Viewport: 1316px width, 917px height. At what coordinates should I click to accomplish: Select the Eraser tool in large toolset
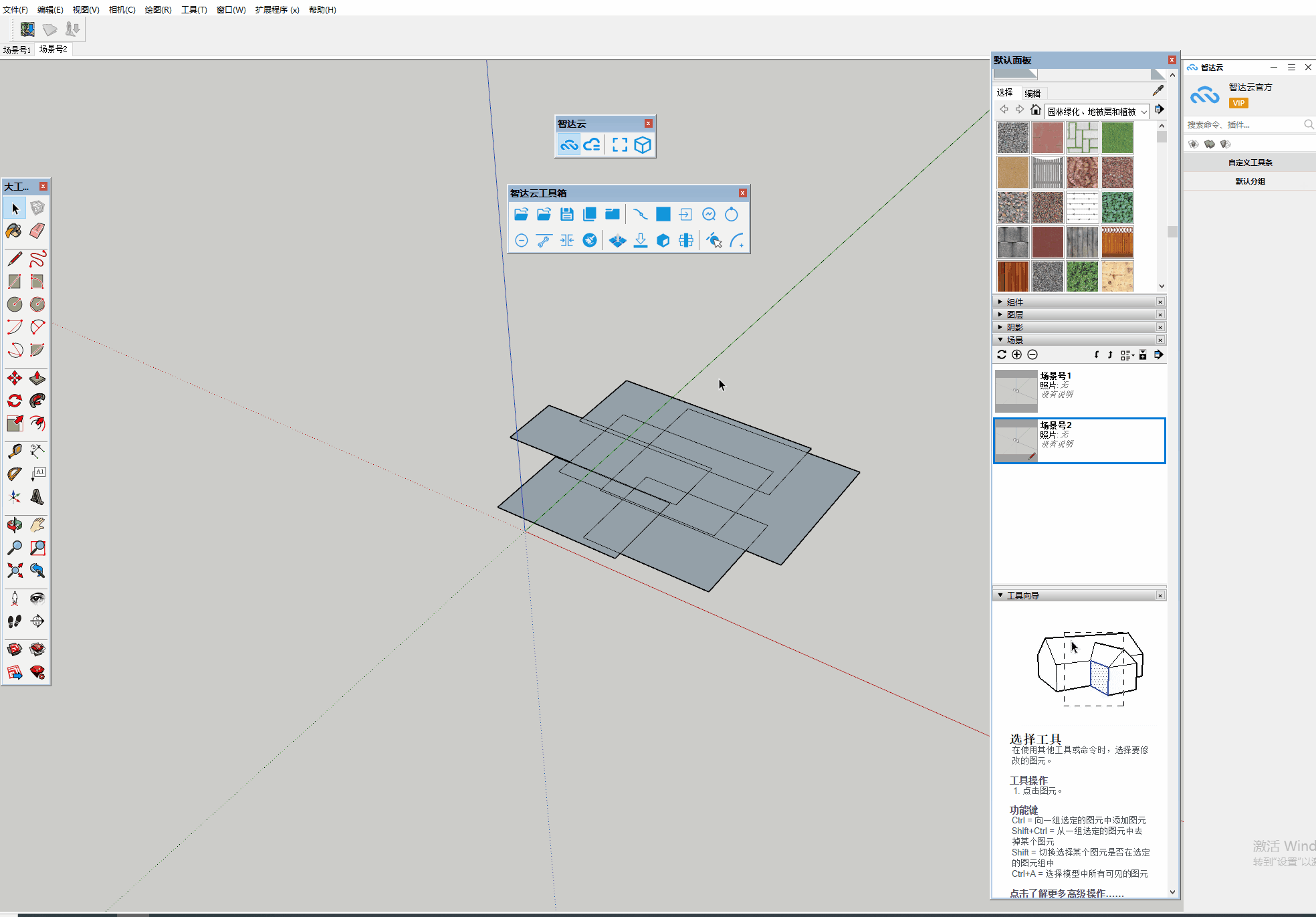(x=37, y=231)
